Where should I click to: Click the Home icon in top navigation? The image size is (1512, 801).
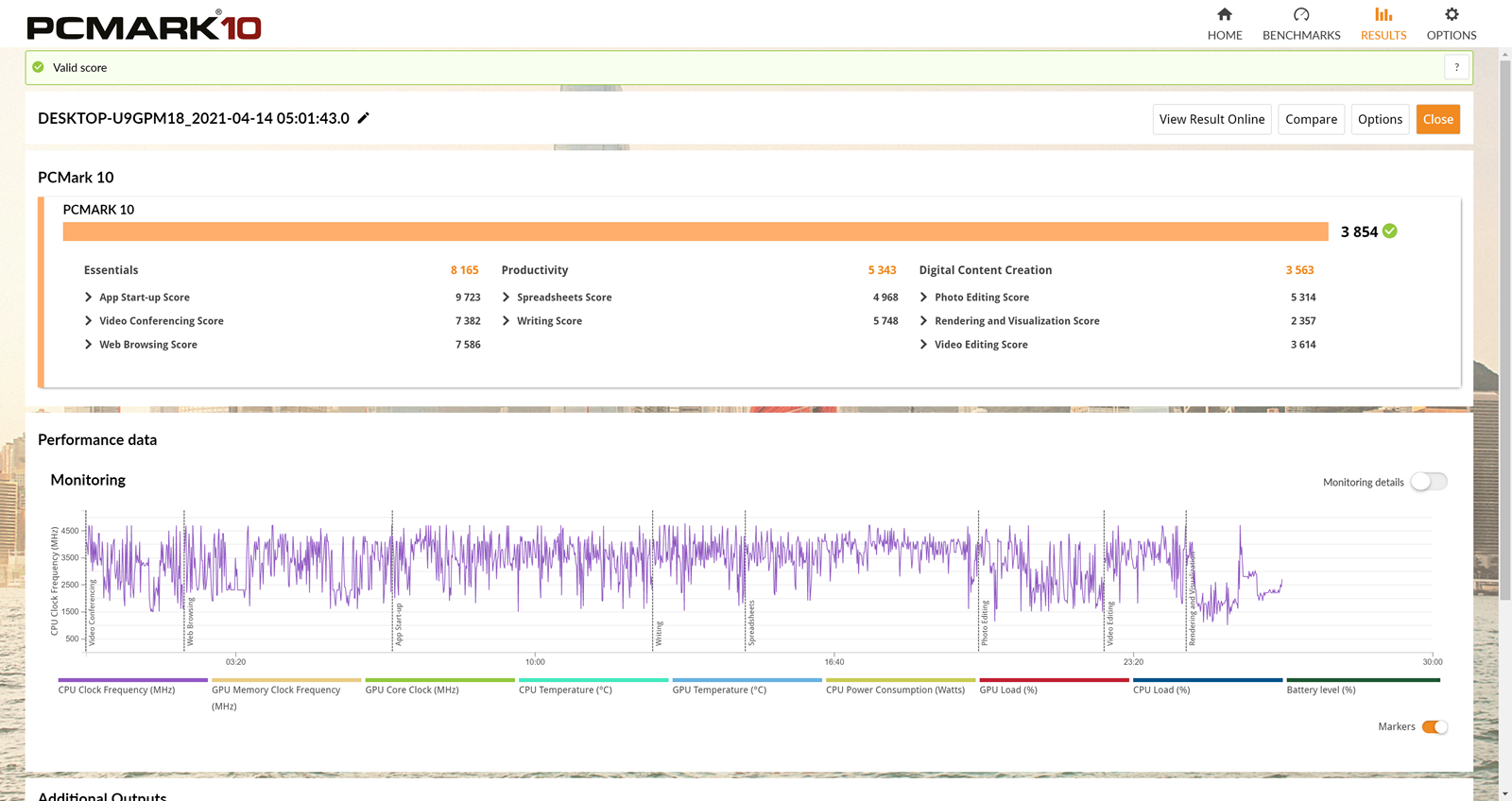pos(1225,14)
